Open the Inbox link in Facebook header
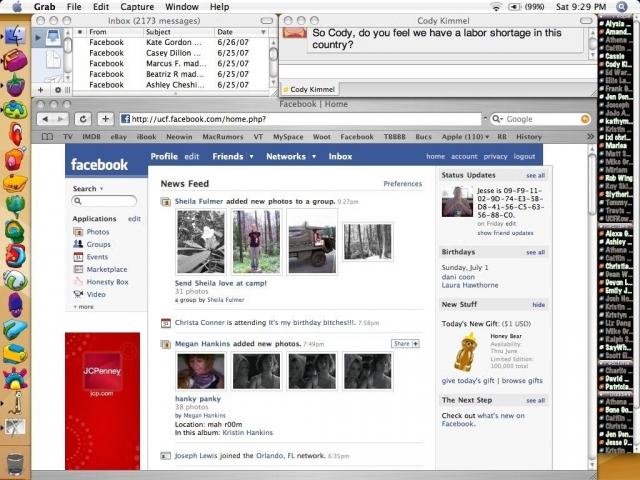This screenshot has width=640, height=480. 340,157
